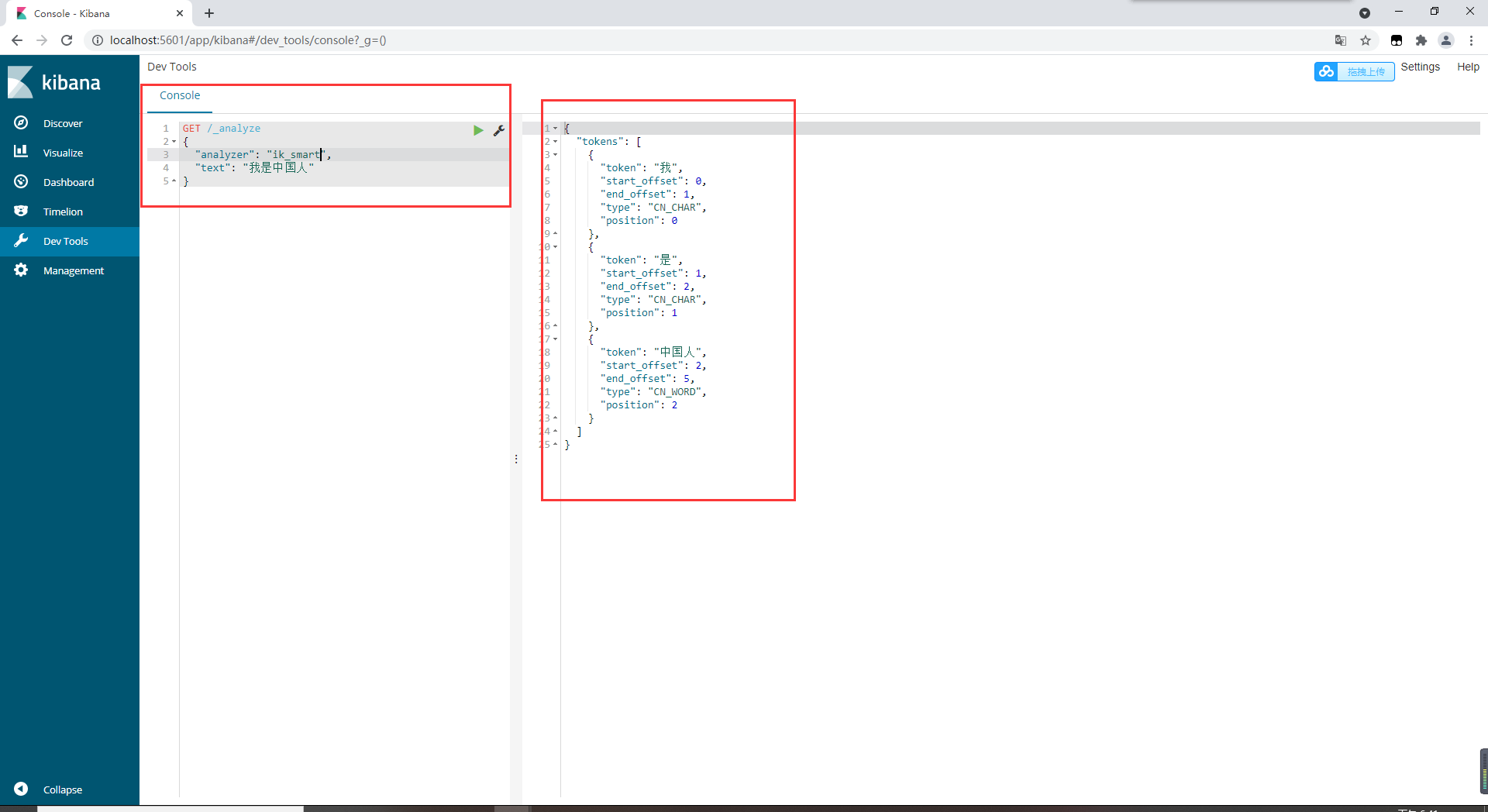Toggle fold arrow at response line 24
The image size is (1488, 812).
(x=556, y=432)
